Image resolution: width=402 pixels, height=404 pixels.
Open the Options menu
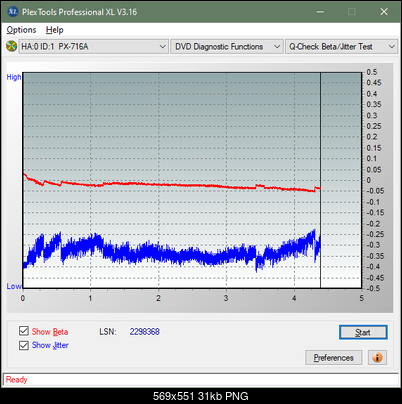click(21, 30)
